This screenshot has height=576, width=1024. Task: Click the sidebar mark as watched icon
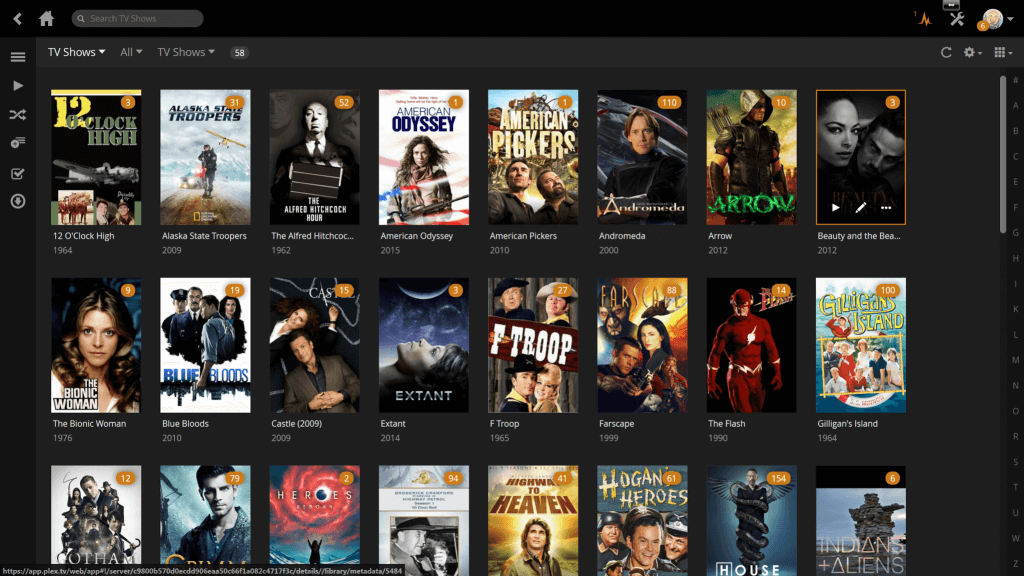click(18, 173)
